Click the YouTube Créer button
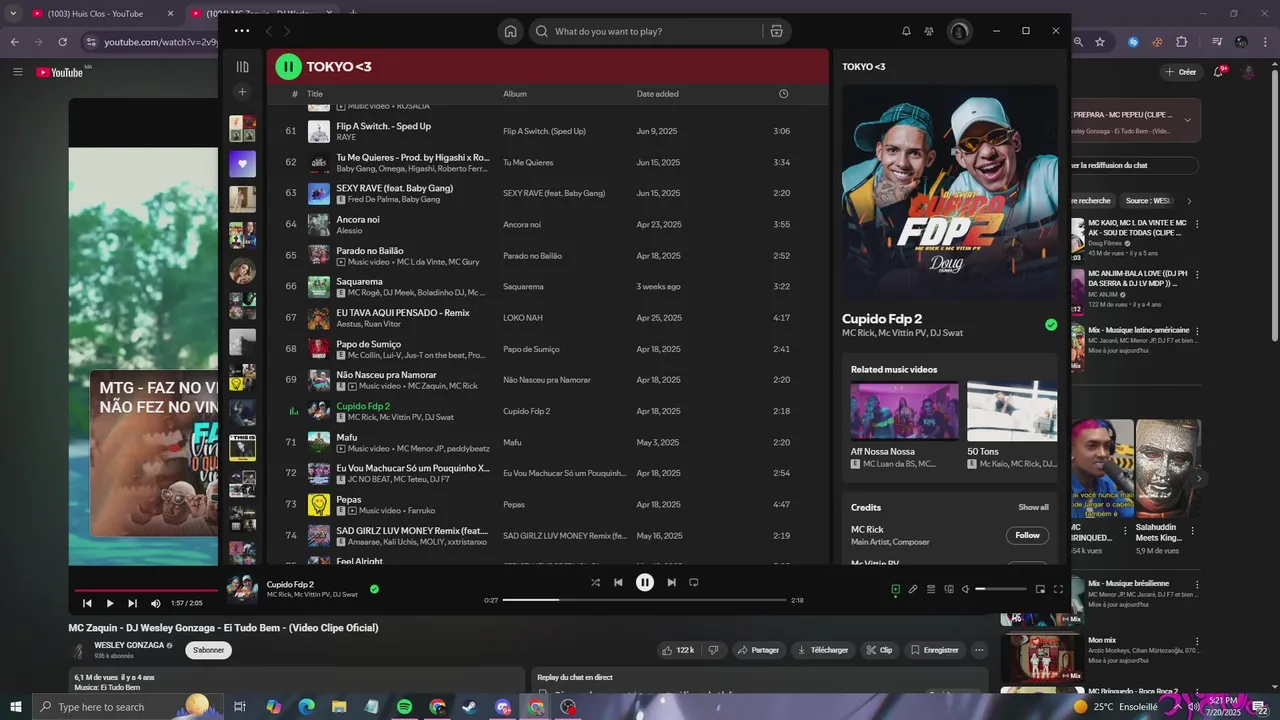 [x=1181, y=72]
